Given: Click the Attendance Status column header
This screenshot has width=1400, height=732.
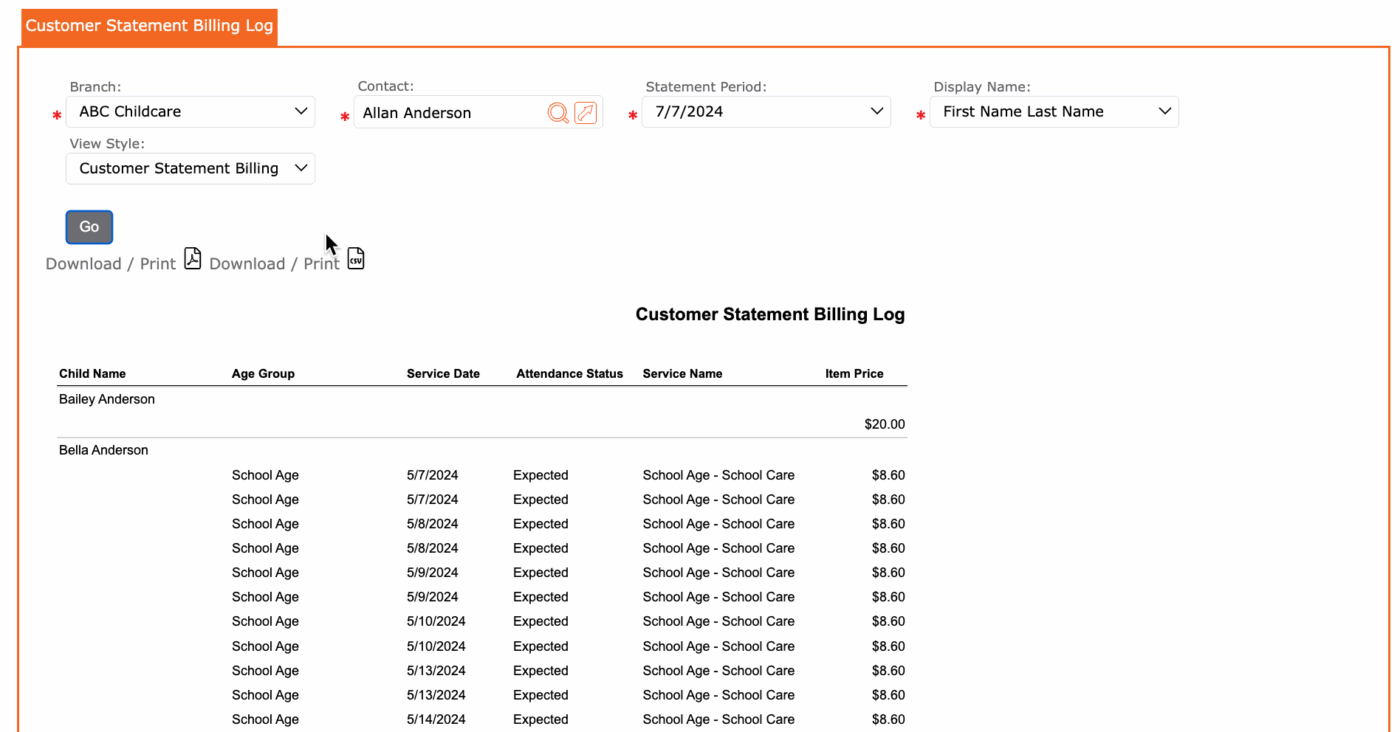Looking at the screenshot, I should [x=569, y=374].
